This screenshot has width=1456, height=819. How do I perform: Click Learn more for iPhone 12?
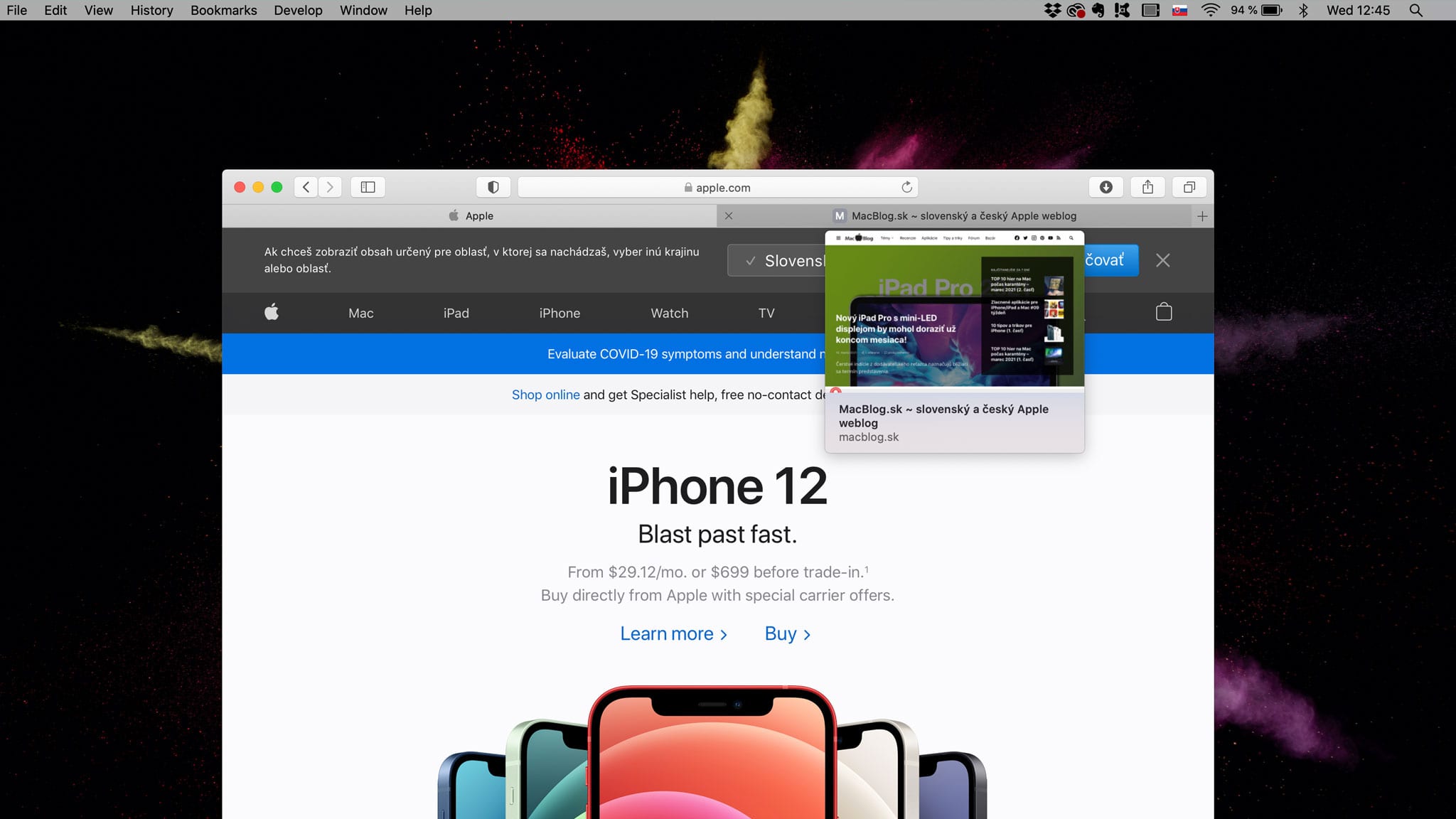673,633
